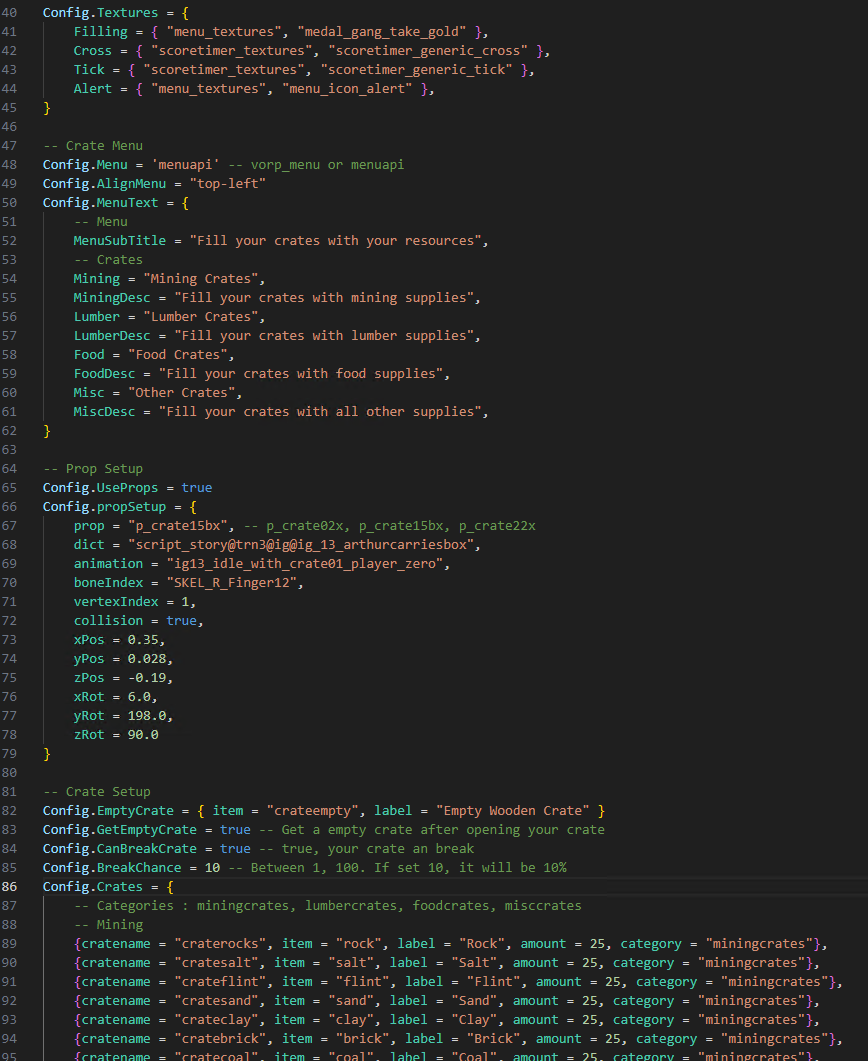Click the "-- Prop Setup" comment line
This screenshot has width=868, height=1061.
tap(92, 469)
